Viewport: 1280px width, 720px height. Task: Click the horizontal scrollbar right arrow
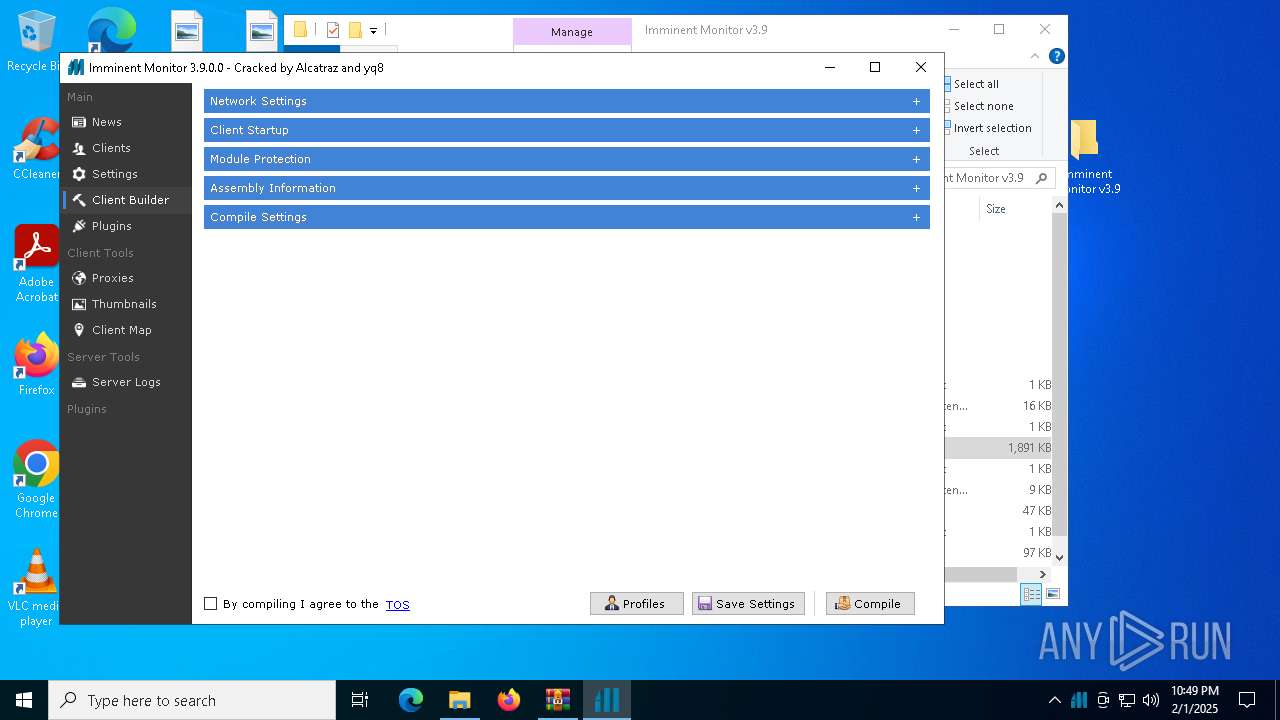1043,574
